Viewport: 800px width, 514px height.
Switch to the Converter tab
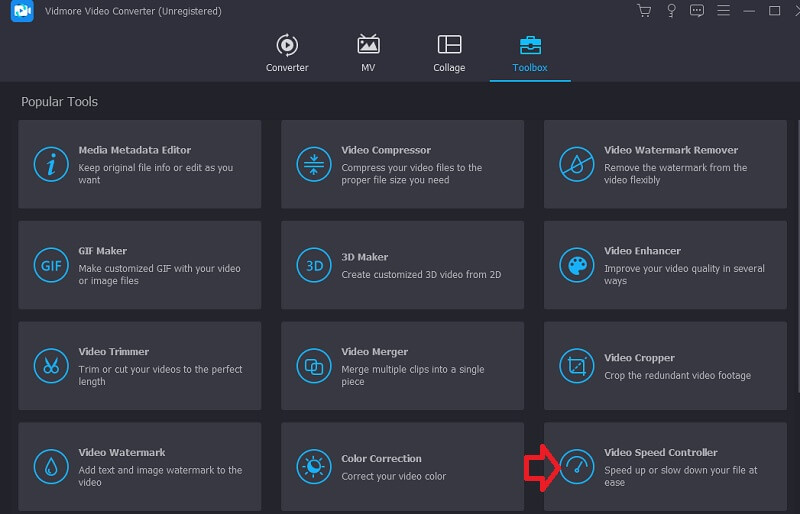(287, 54)
